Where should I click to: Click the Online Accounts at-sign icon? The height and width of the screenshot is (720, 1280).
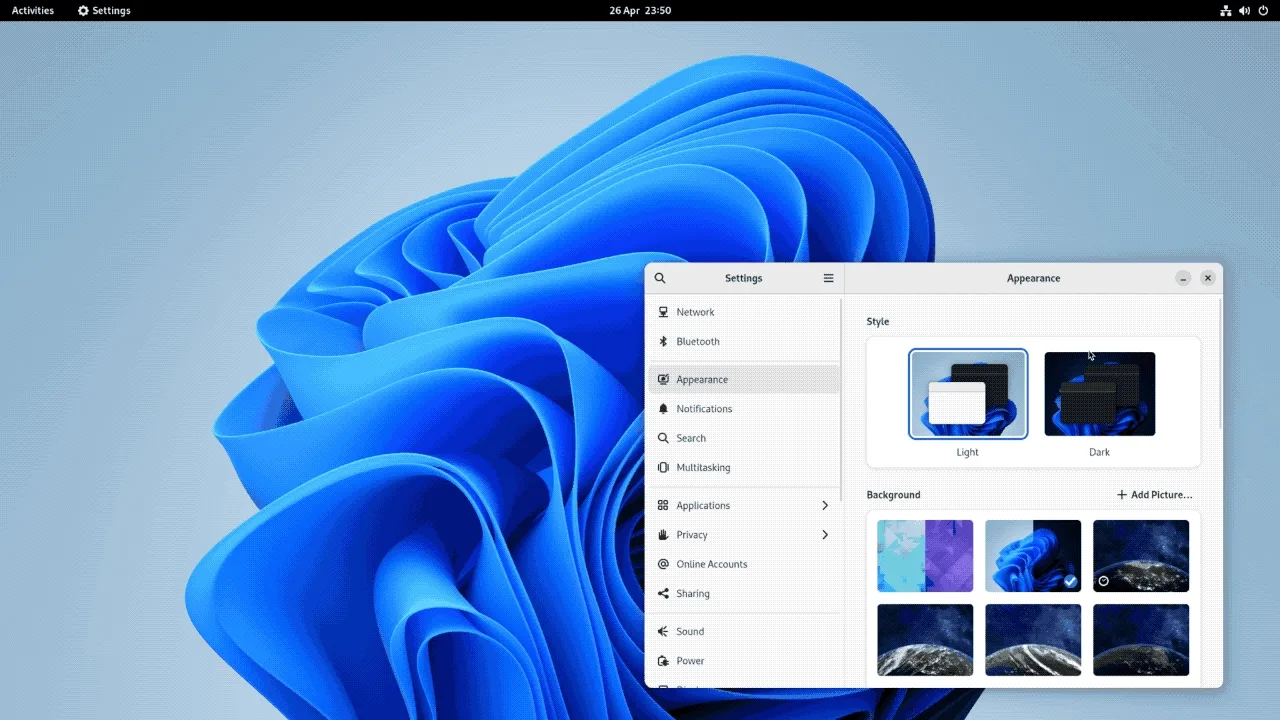pos(663,564)
